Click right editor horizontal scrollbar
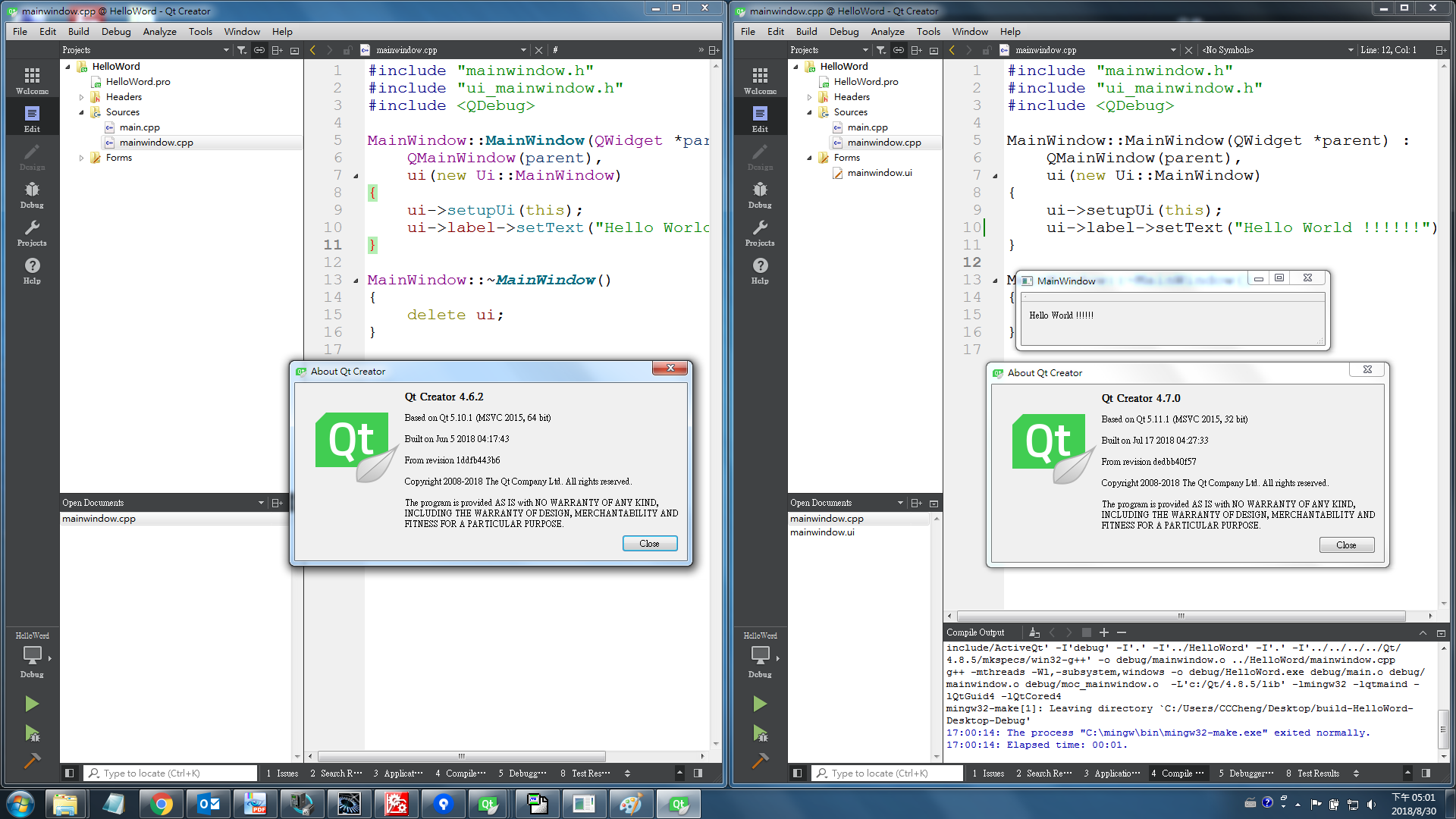 (1181, 617)
